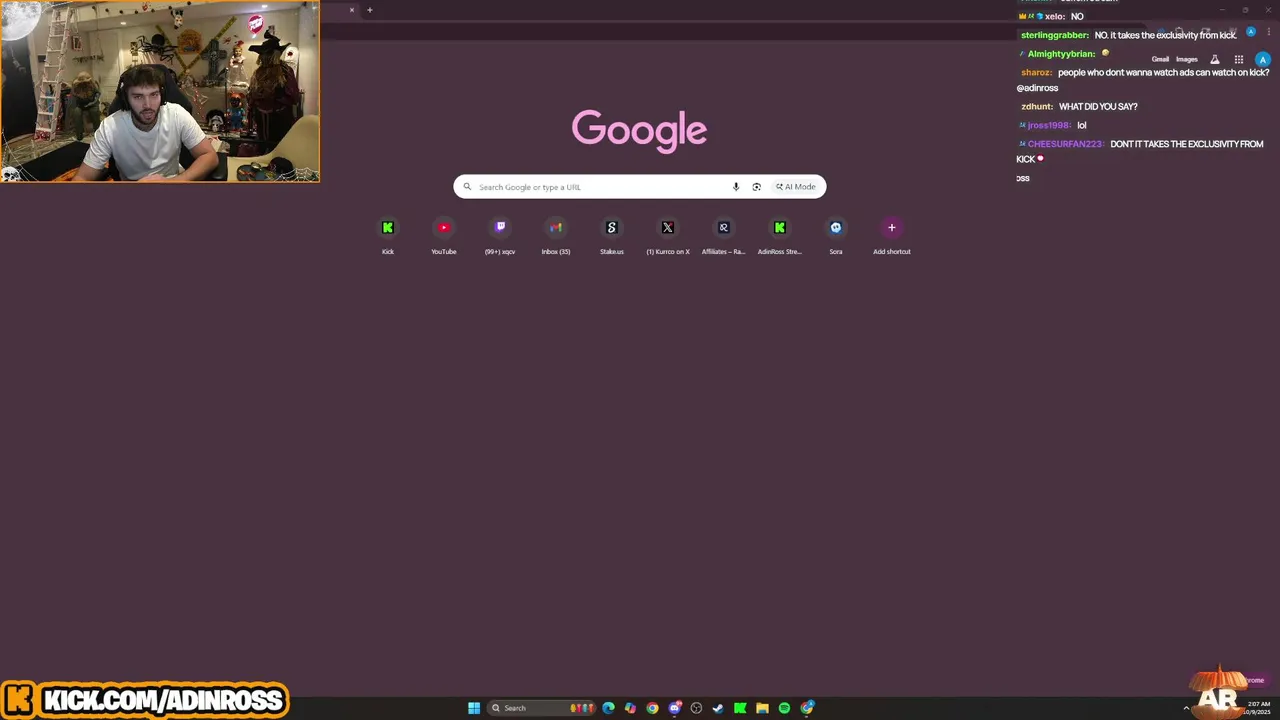Image resolution: width=1280 pixels, height=720 pixels.
Task: Open the Google account avatar on page
Action: (x=1263, y=59)
